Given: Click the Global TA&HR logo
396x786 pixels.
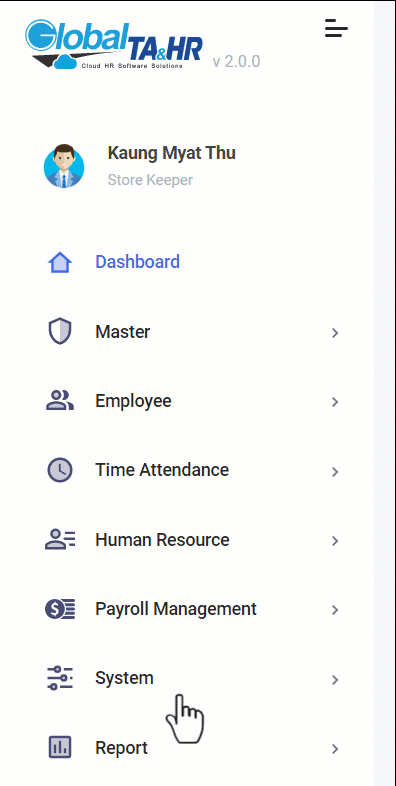Looking at the screenshot, I should pyautogui.click(x=114, y=44).
